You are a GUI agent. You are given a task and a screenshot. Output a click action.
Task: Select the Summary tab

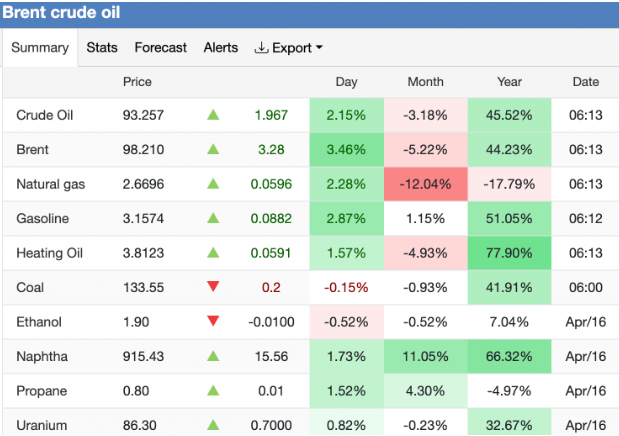(40, 48)
